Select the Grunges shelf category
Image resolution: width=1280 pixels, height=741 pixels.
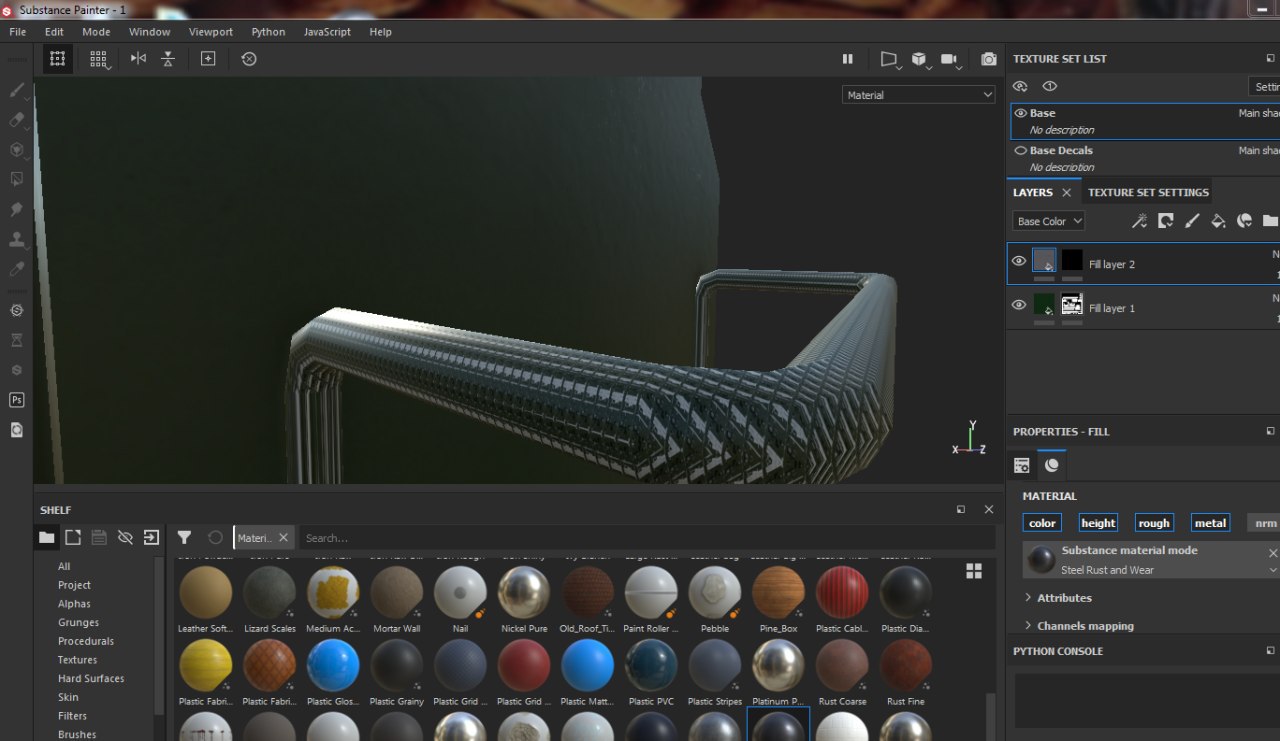(79, 622)
